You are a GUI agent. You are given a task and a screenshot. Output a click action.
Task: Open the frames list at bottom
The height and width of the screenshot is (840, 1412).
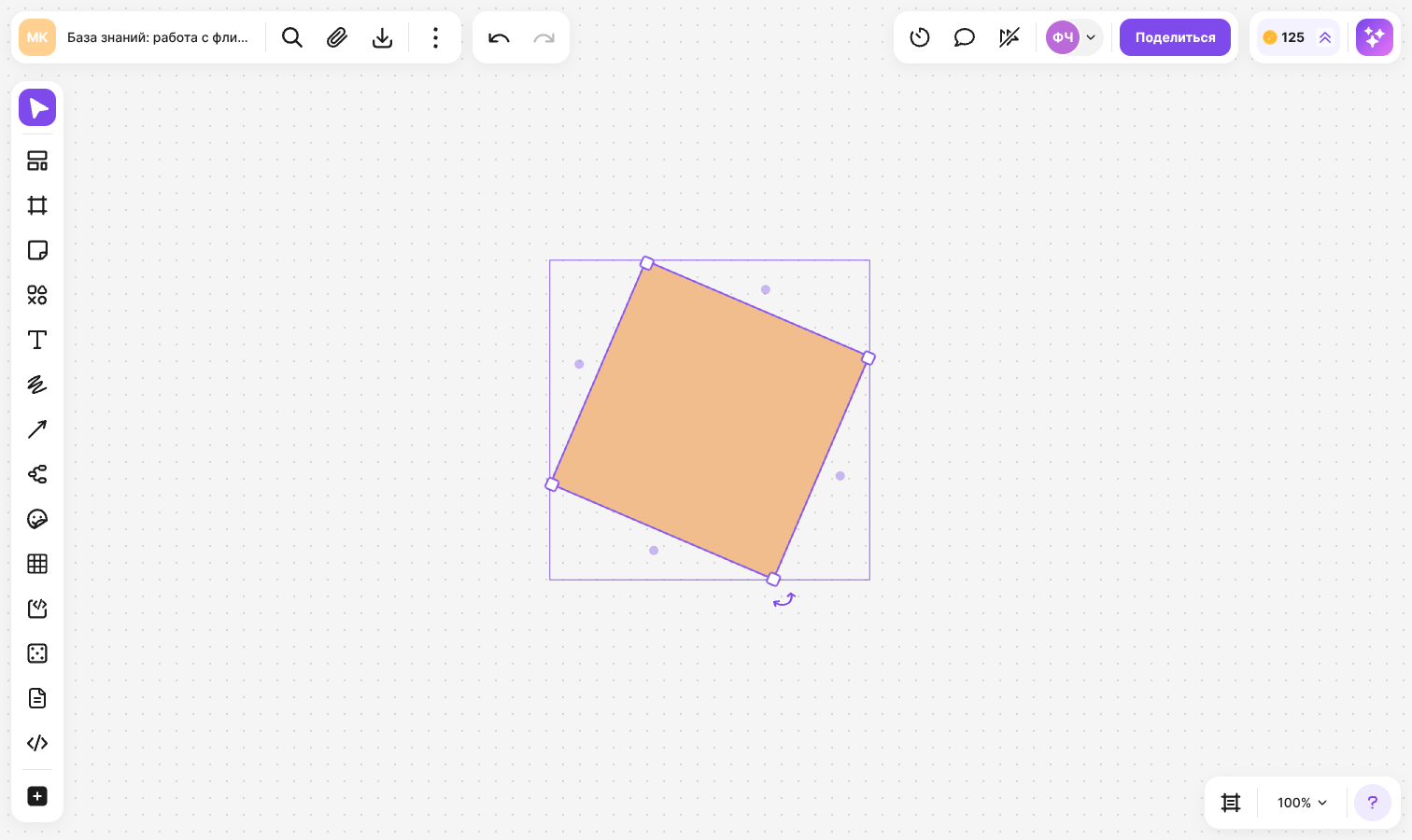tap(1231, 803)
